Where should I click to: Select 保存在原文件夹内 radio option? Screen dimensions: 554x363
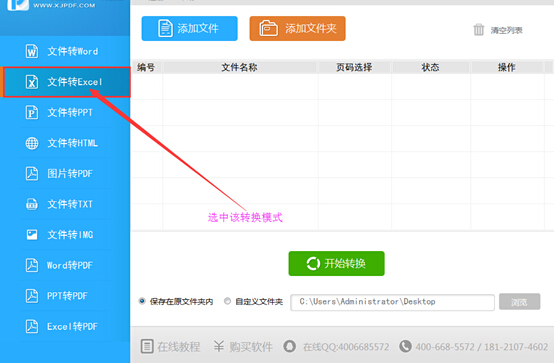pos(142,301)
